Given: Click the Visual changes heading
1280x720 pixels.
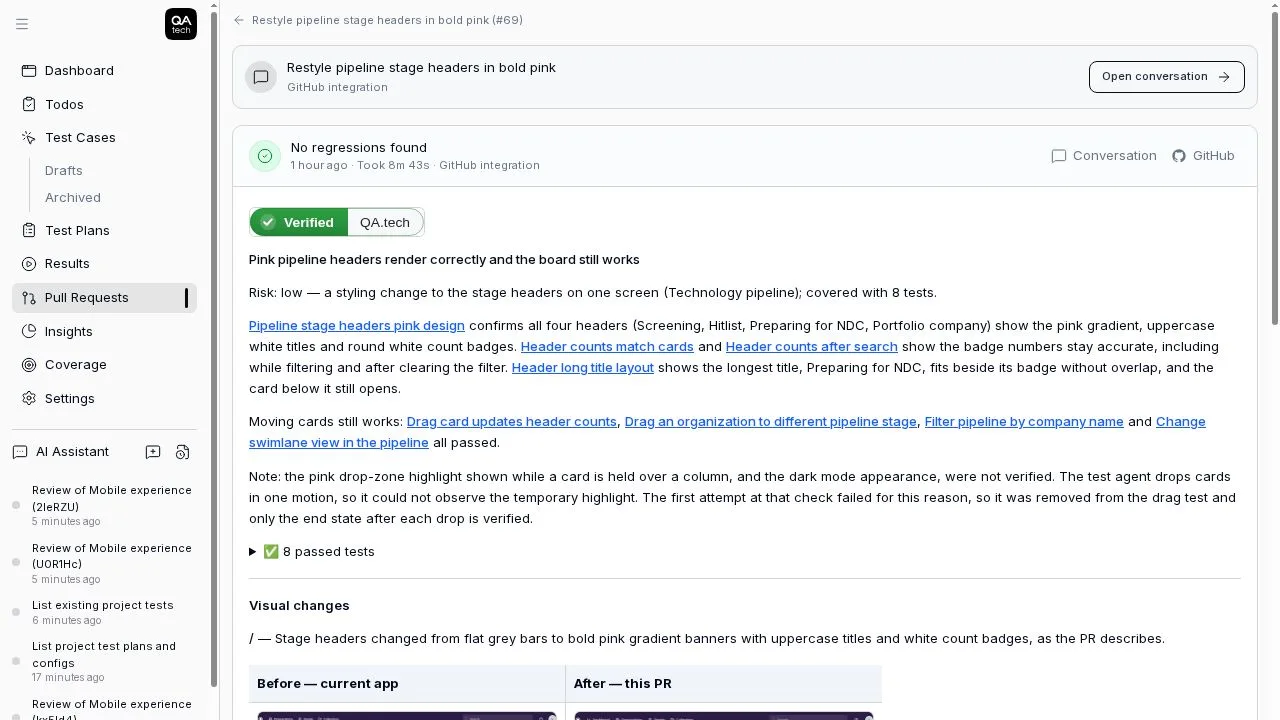Looking at the screenshot, I should click(x=299, y=605).
